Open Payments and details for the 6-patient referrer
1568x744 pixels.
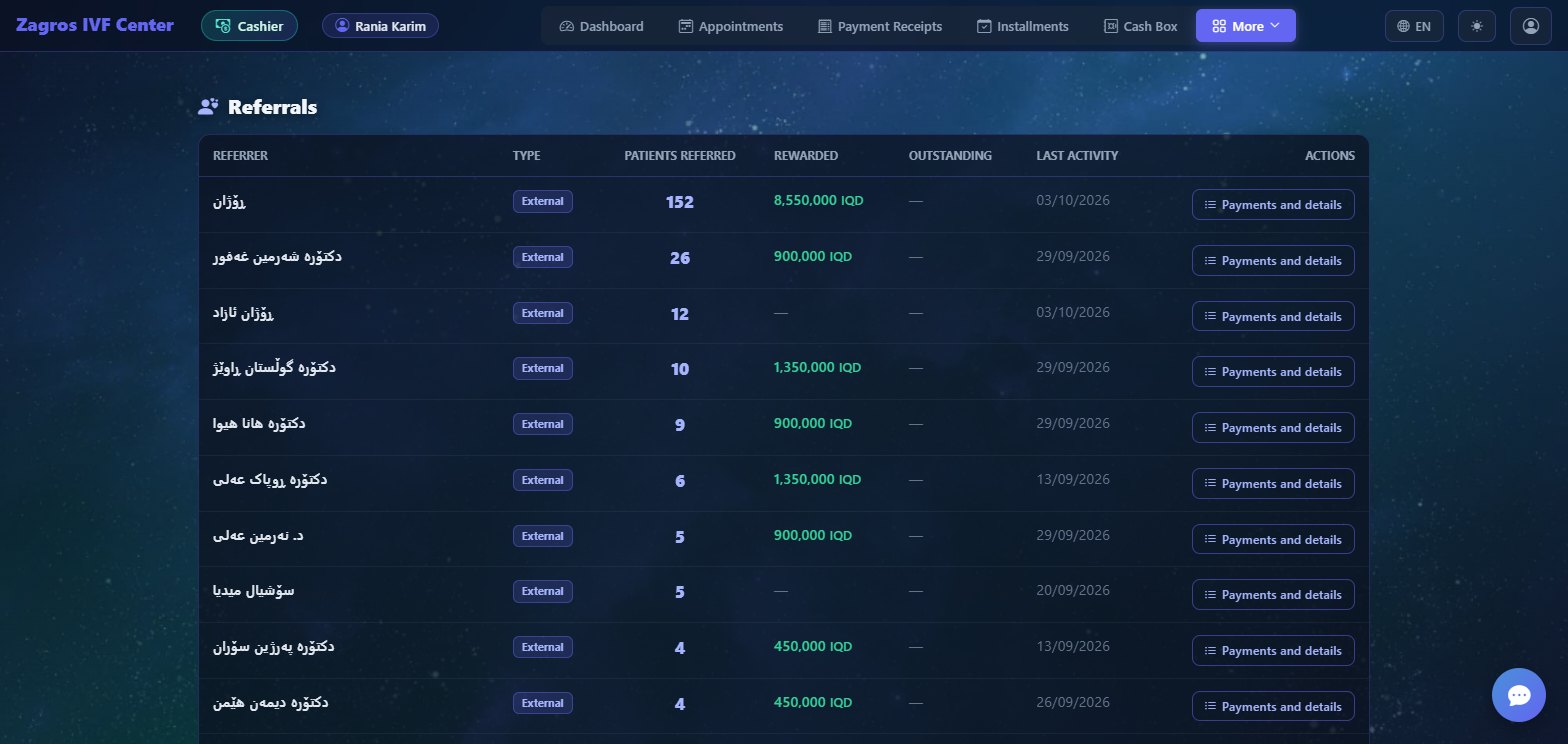pos(1273,483)
